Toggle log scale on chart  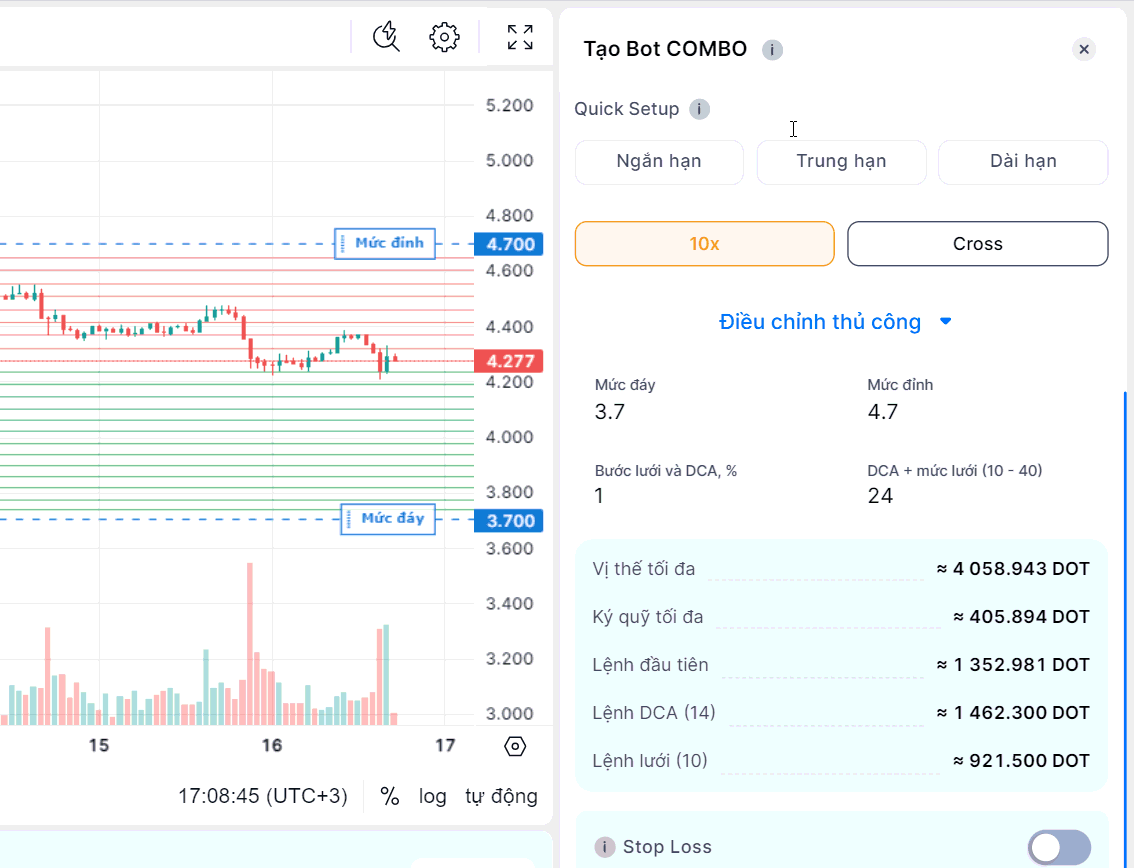pyautogui.click(x=433, y=796)
